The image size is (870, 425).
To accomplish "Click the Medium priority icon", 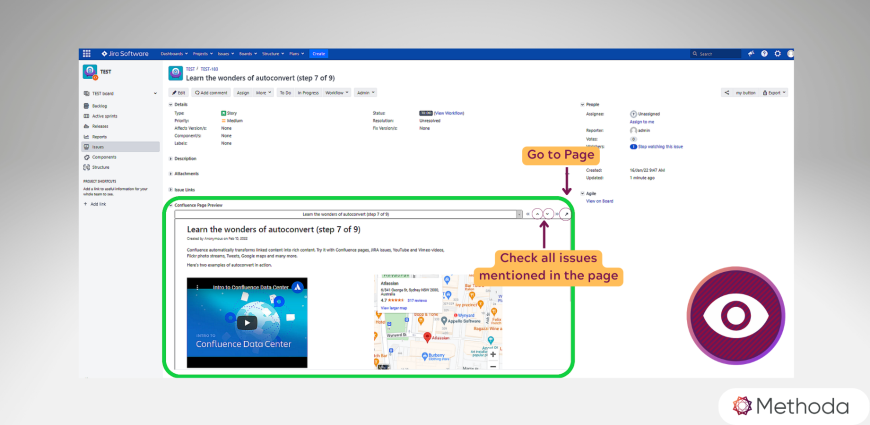I will click(224, 120).
